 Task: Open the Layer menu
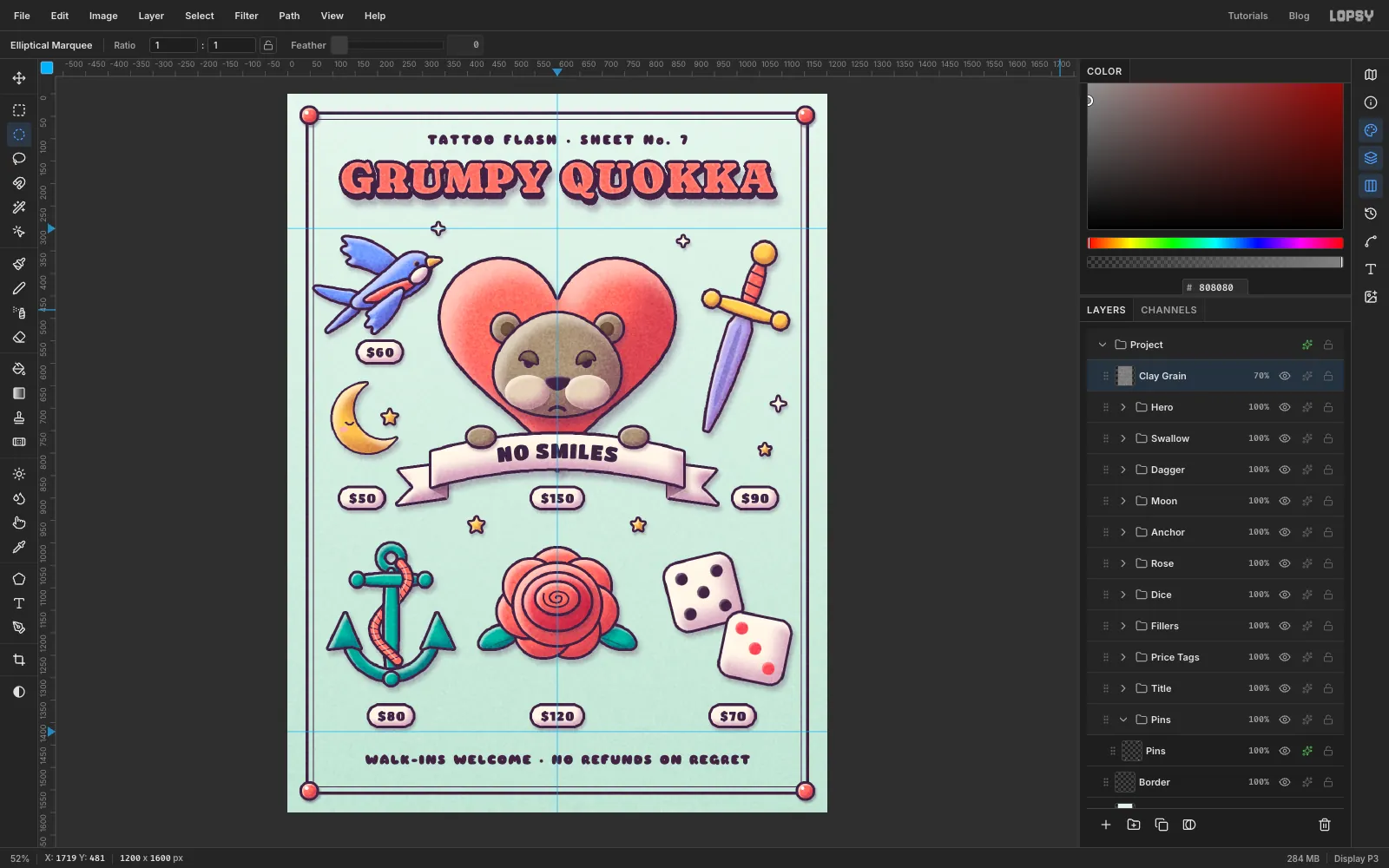151,16
